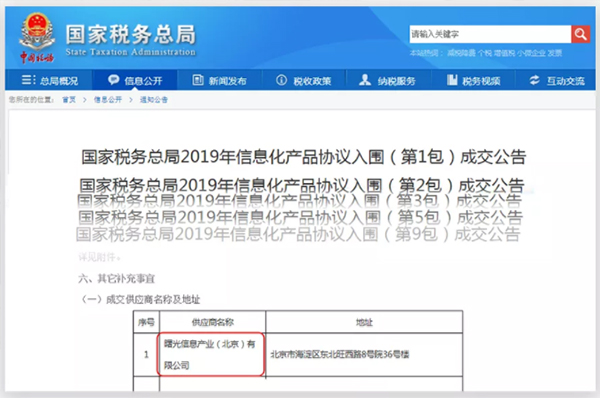The width and height of the screenshot is (600, 398).
Task: Click the national emblem logo
Action: (x=37, y=37)
